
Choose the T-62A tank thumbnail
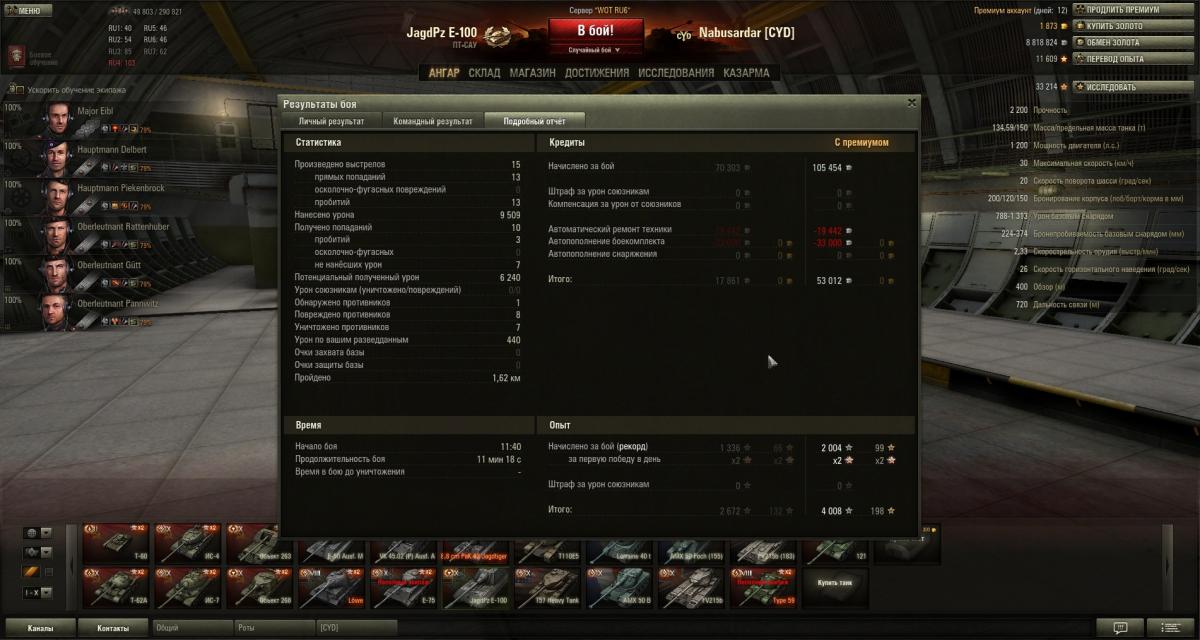tap(115, 589)
